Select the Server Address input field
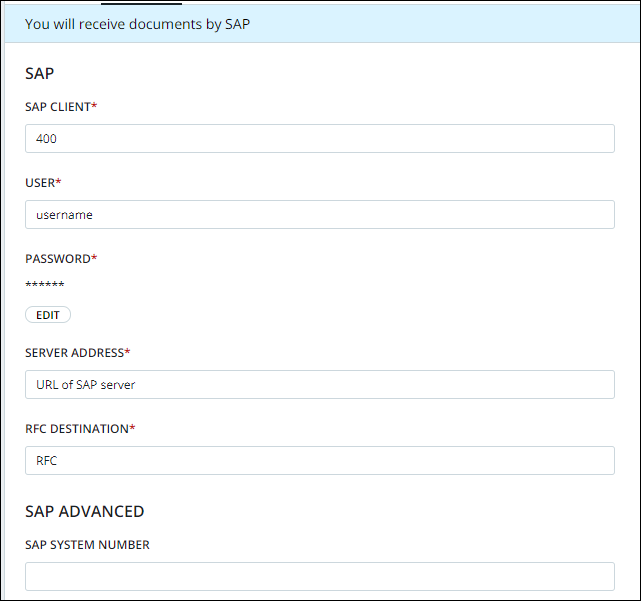 [320, 385]
